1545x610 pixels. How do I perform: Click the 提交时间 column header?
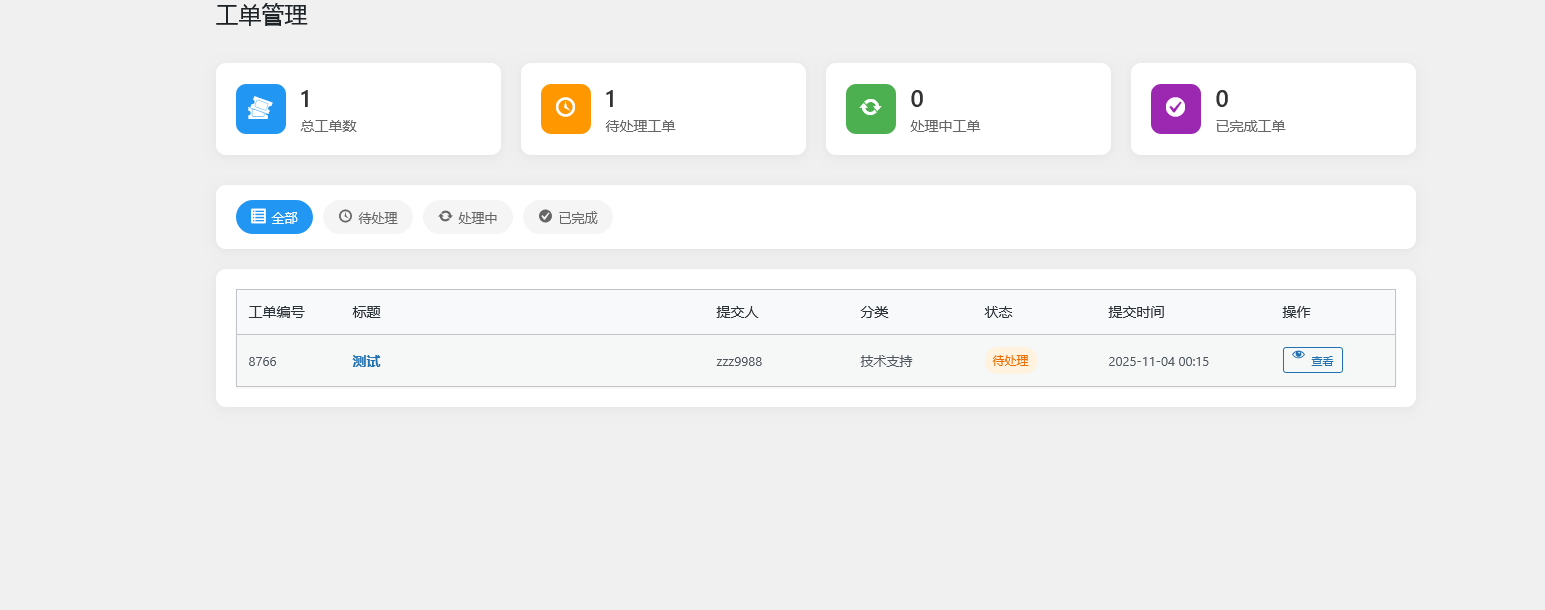click(x=1135, y=311)
